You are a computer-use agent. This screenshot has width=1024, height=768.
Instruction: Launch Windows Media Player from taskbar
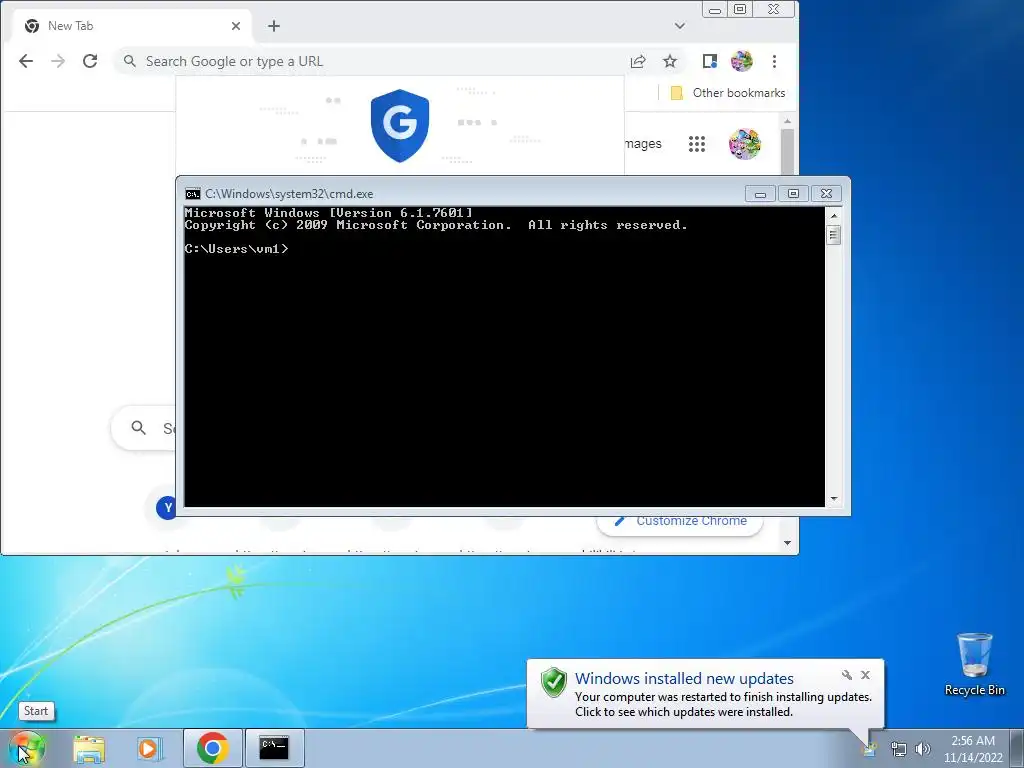coord(149,748)
